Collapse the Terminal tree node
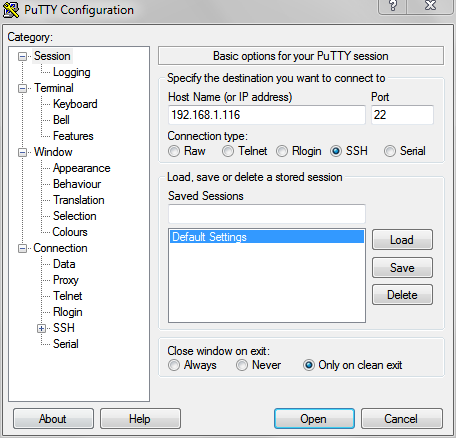The image size is (456, 438). pyautogui.click(x=22, y=88)
